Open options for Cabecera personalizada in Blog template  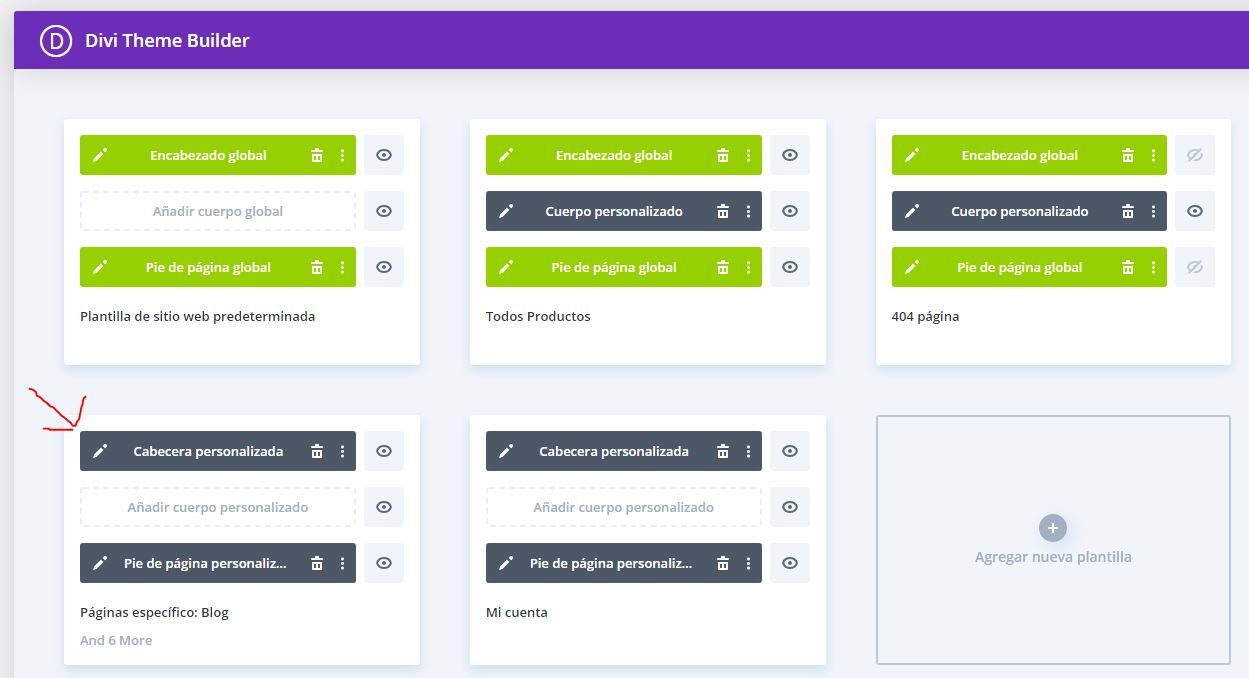[342, 451]
